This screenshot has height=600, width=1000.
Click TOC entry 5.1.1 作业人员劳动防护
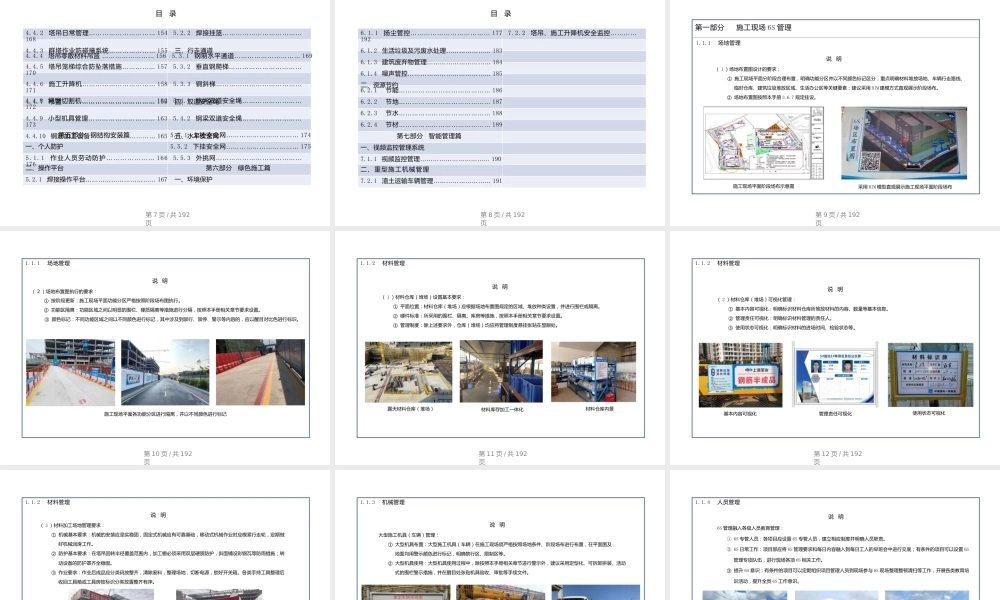[x=96, y=157]
